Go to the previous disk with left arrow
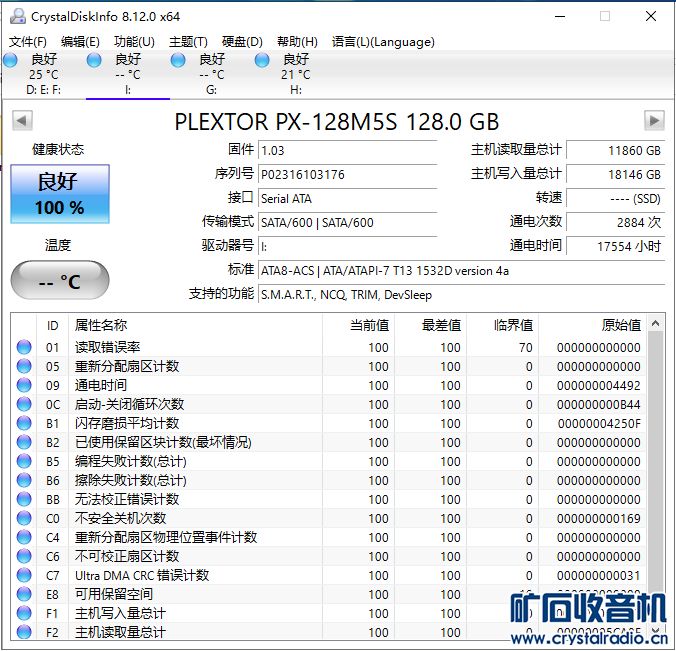Image resolution: width=676 pixels, height=651 pixels. click(22, 120)
